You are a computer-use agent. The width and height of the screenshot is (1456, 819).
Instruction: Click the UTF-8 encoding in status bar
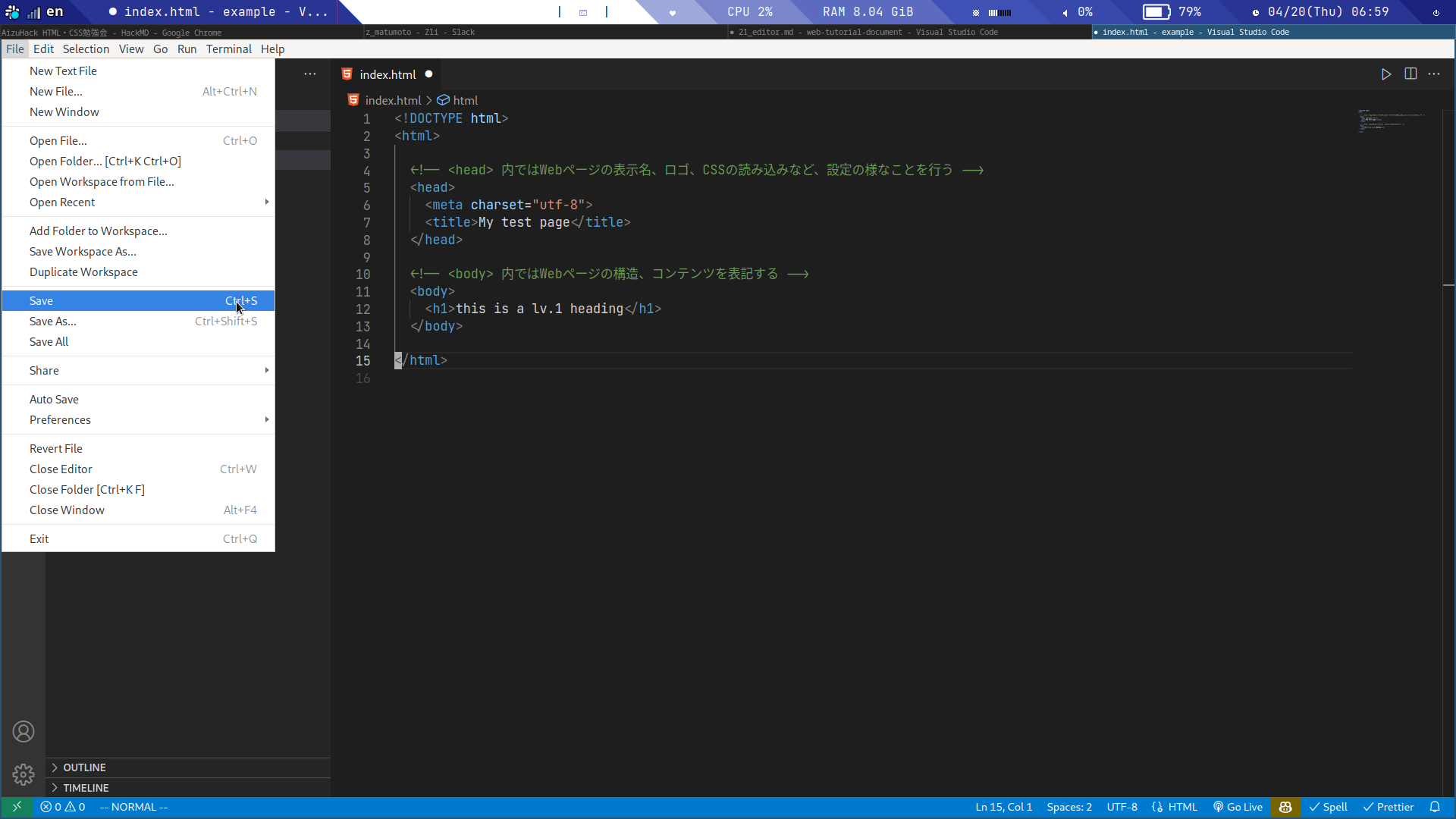tap(1122, 807)
